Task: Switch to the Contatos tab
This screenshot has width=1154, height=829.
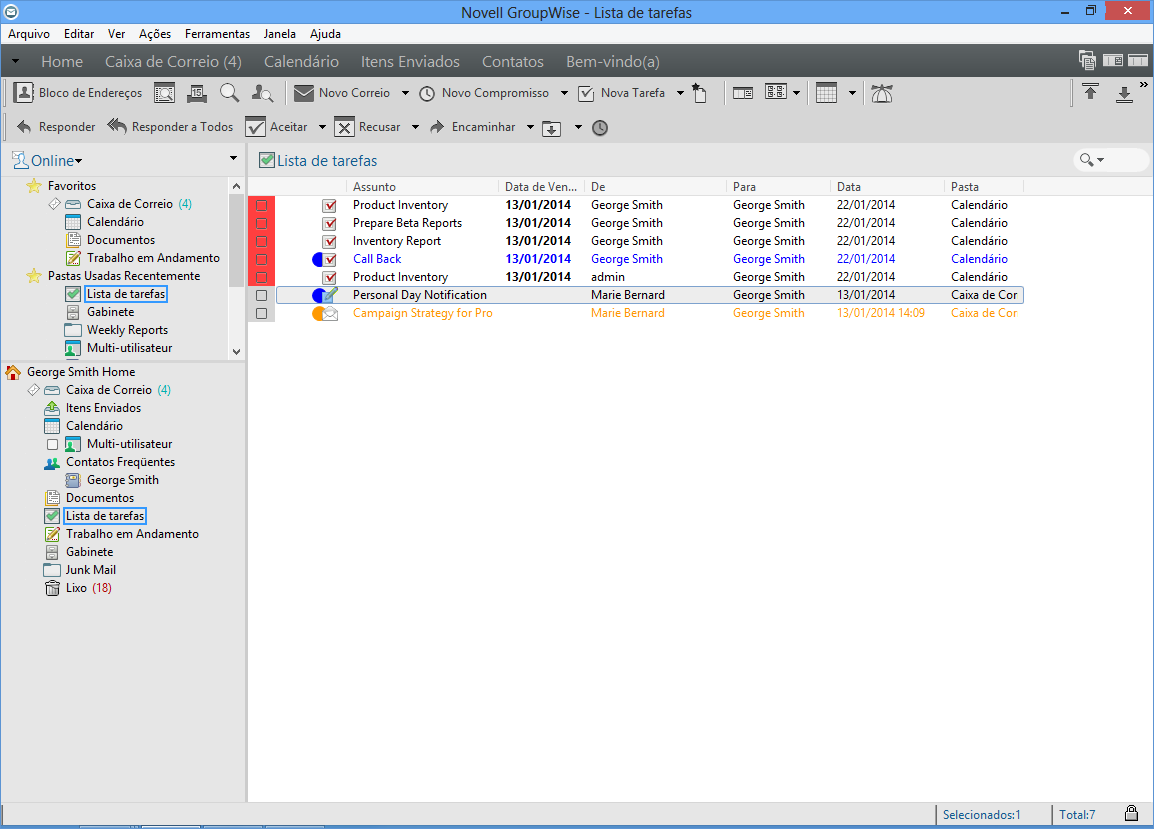Action: pyautogui.click(x=512, y=61)
